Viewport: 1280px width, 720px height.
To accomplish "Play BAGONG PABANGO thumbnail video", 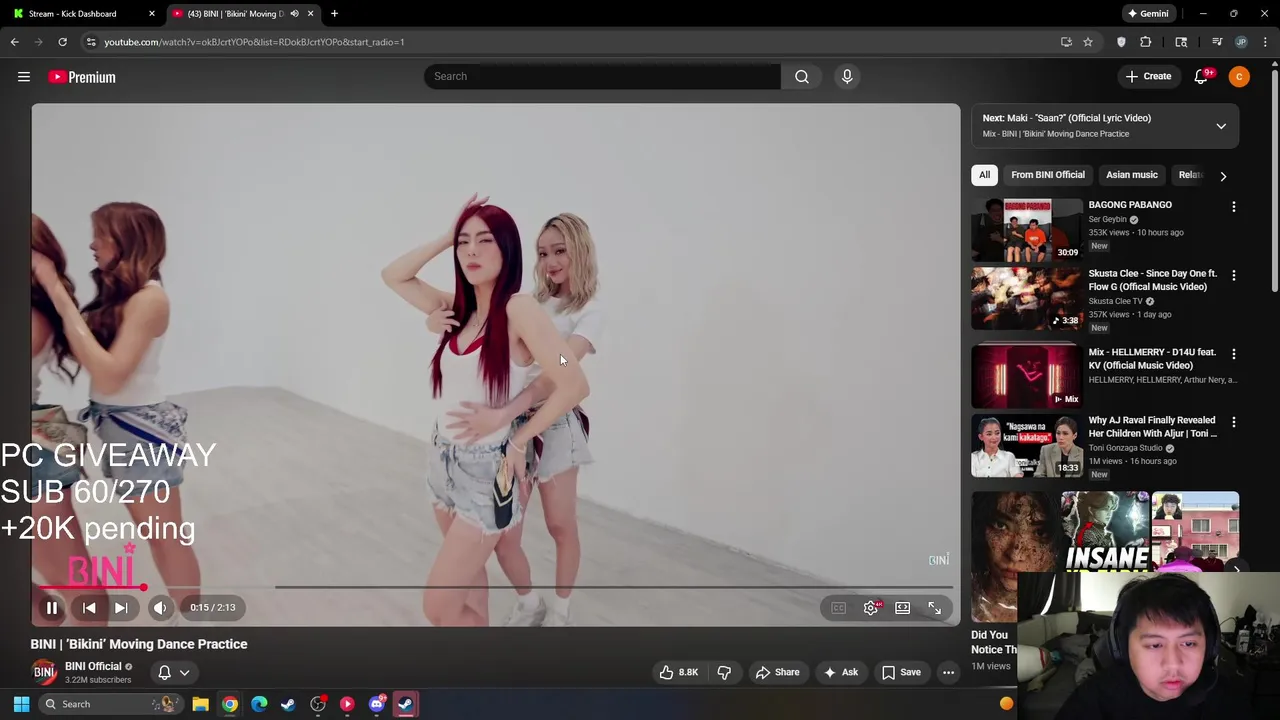I will pyautogui.click(x=1027, y=229).
